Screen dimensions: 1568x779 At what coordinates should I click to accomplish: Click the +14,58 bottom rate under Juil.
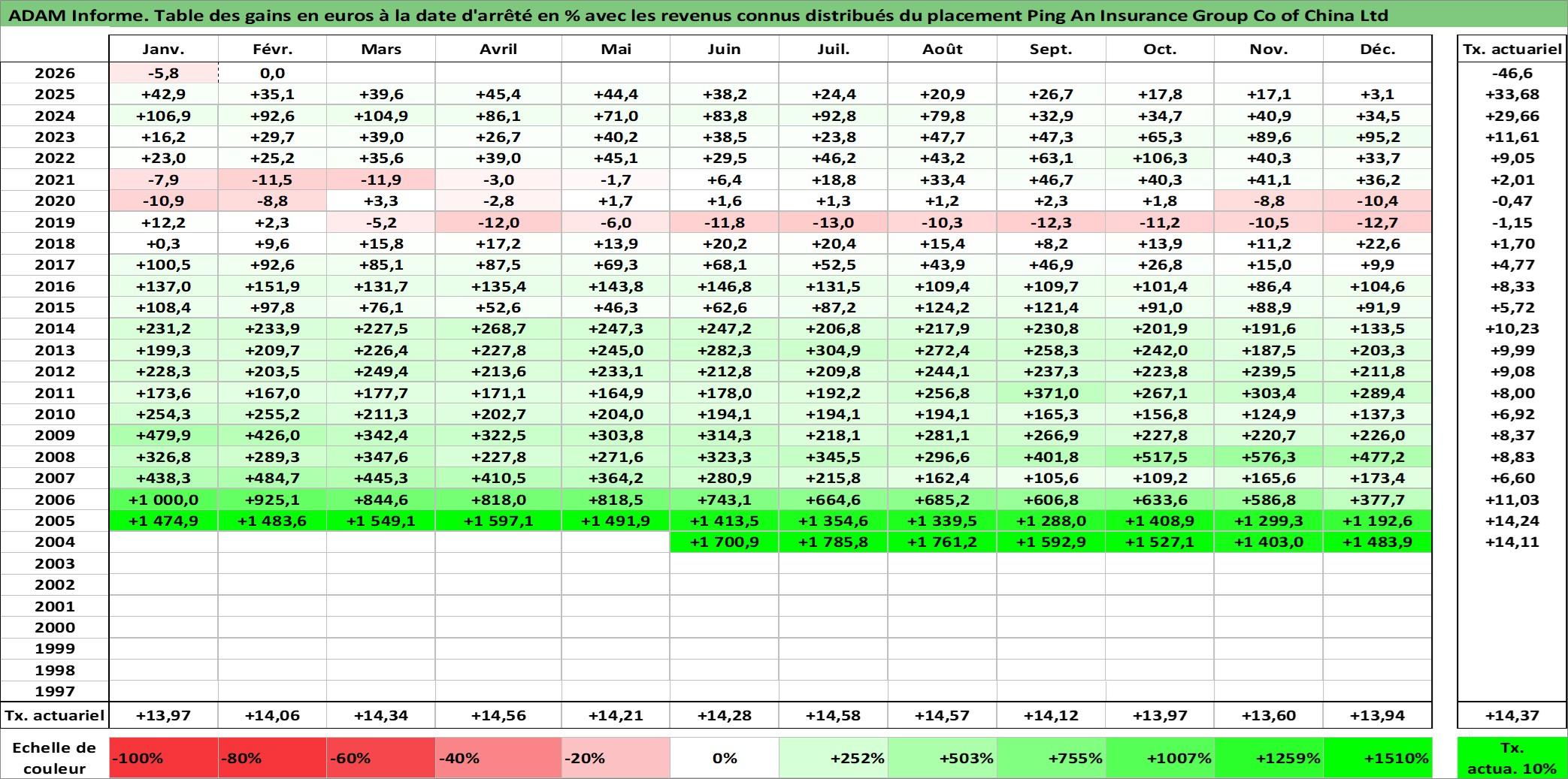click(833, 715)
